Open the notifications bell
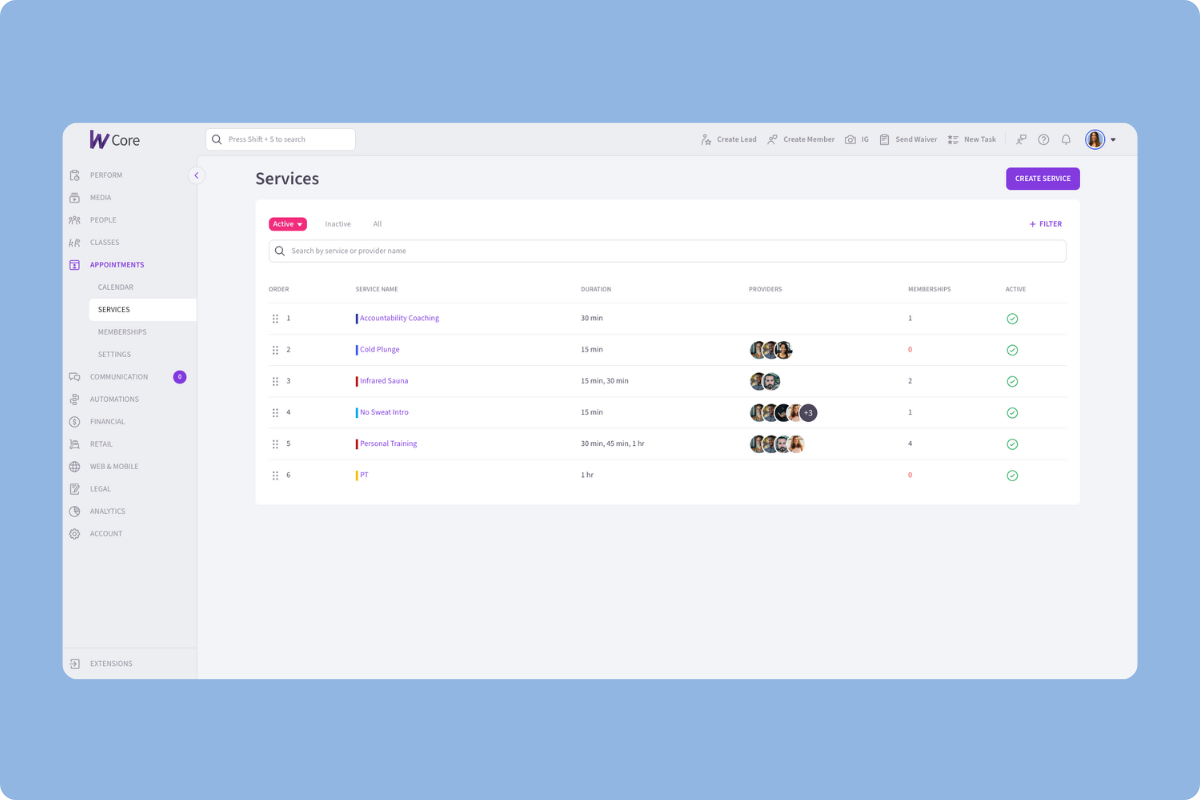This screenshot has height=800, width=1200. coord(1066,140)
